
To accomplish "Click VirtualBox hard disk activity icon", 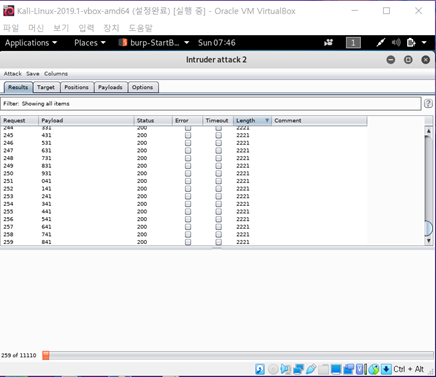I will (260, 369).
